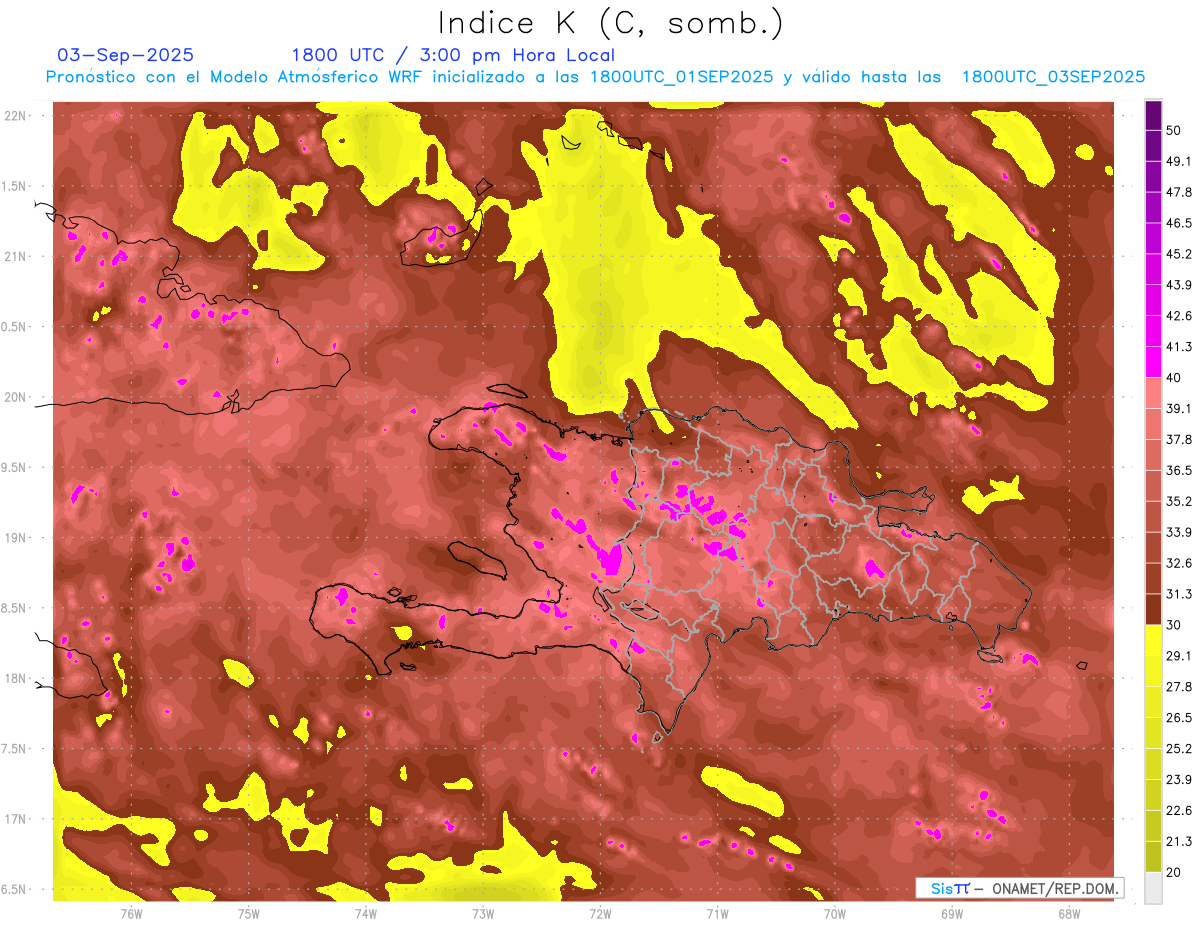The width and height of the screenshot is (1200, 927).
Task: Click the legend value '37.8'
Action: click(1179, 439)
